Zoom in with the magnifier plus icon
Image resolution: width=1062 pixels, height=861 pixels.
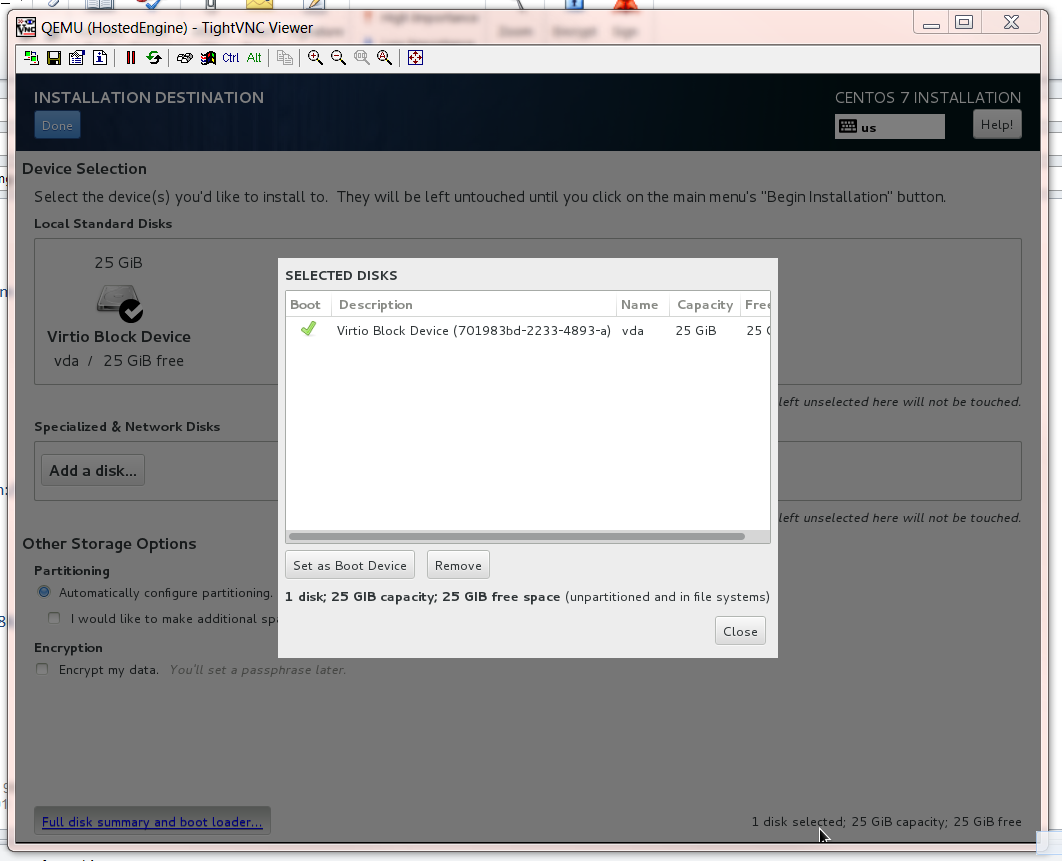click(x=315, y=58)
